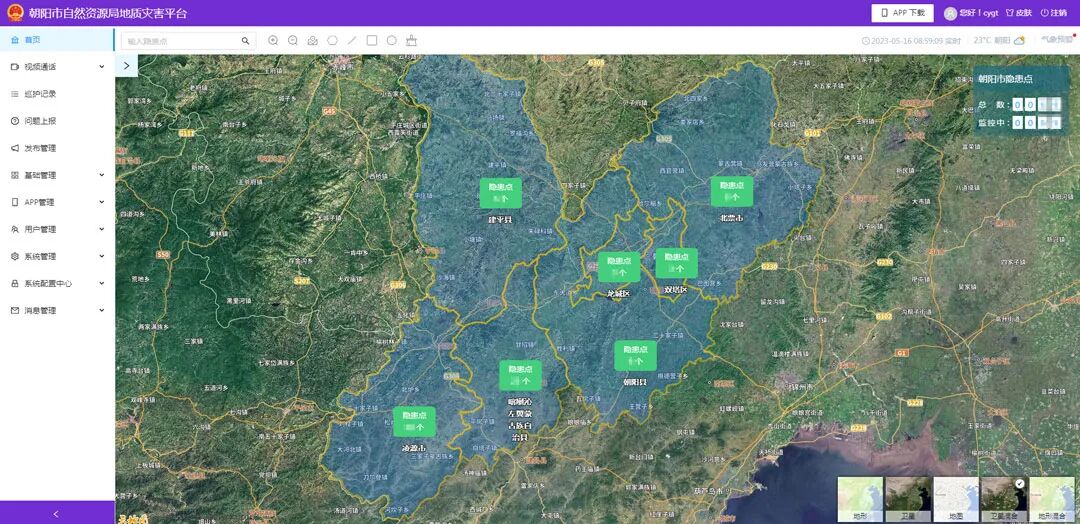1080x524 pixels.
Task: Click the 基础管理 grid icon
Action: coord(15,175)
